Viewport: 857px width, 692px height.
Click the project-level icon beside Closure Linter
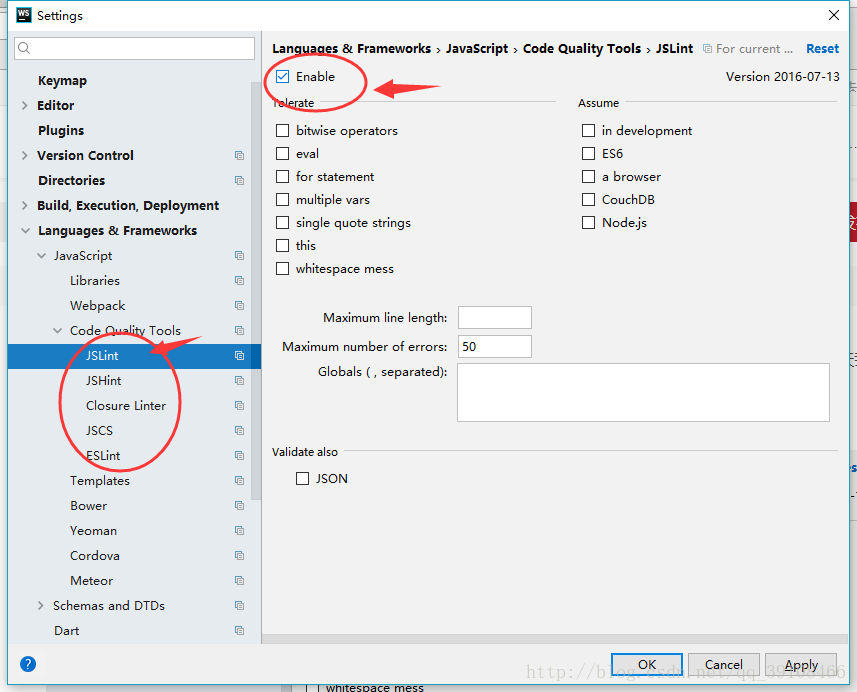[239, 406]
